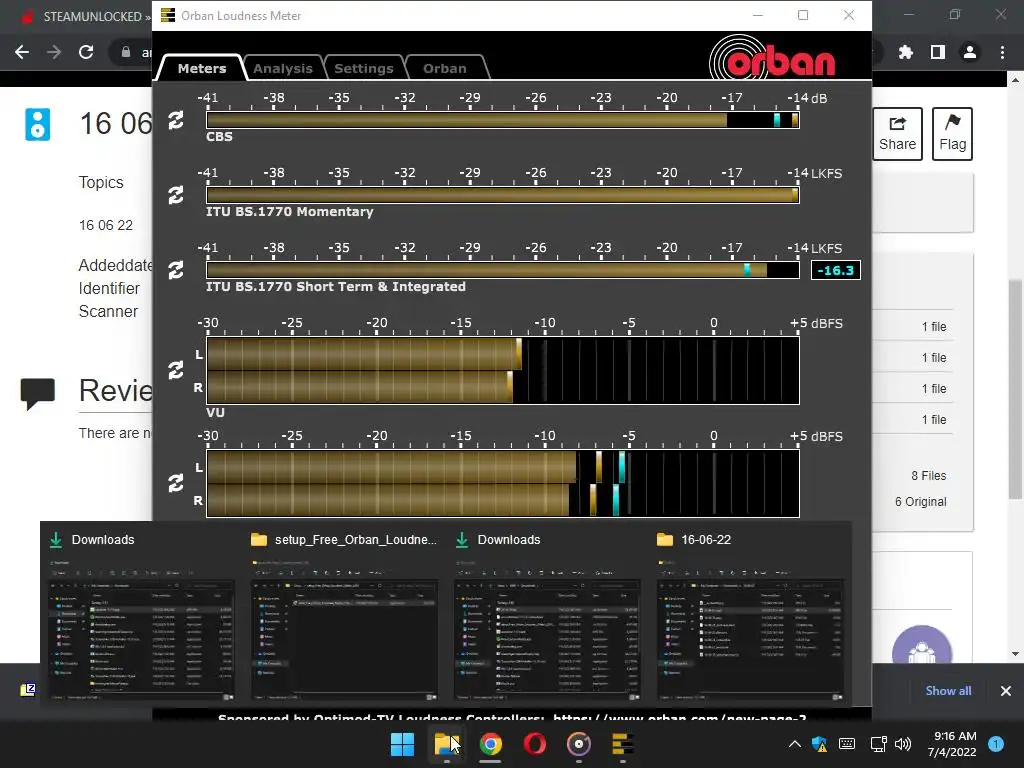
Task: Click the Orban logo
Action: [773, 57]
